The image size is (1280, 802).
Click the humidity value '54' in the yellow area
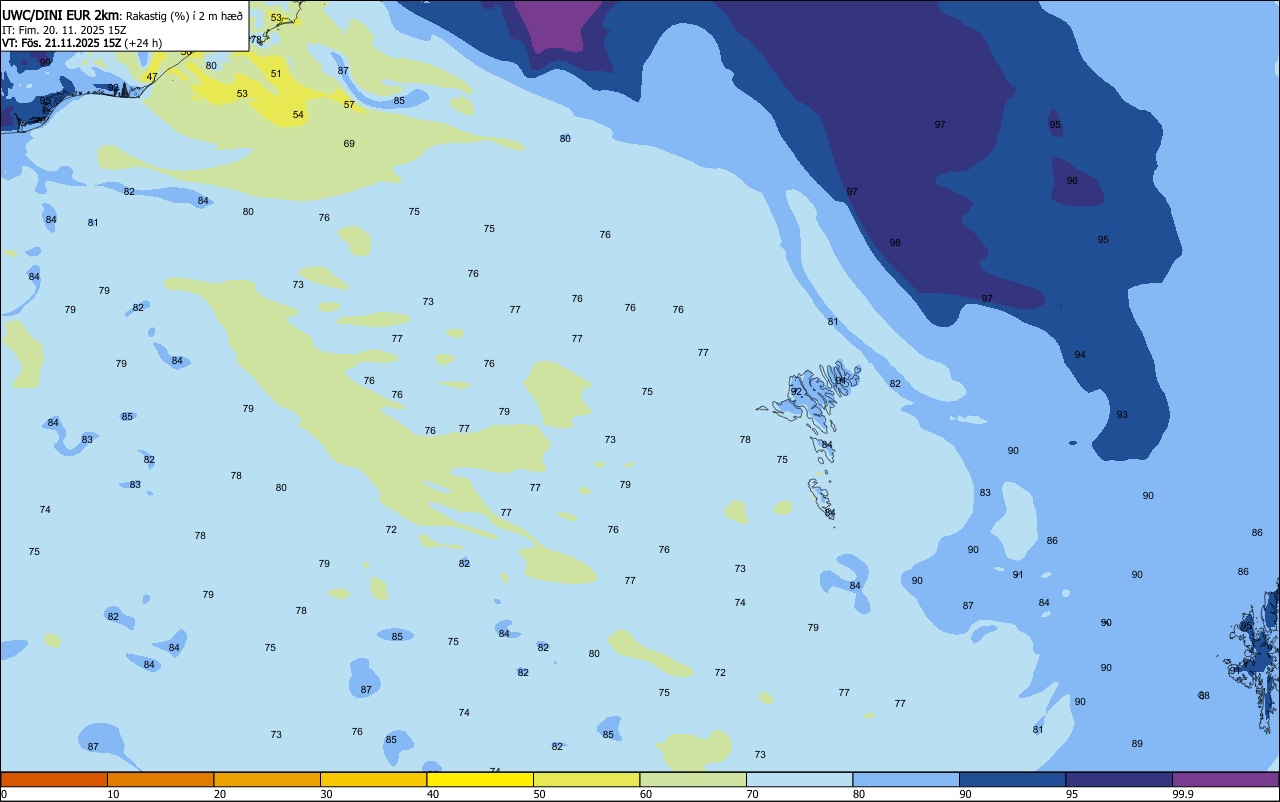click(298, 115)
